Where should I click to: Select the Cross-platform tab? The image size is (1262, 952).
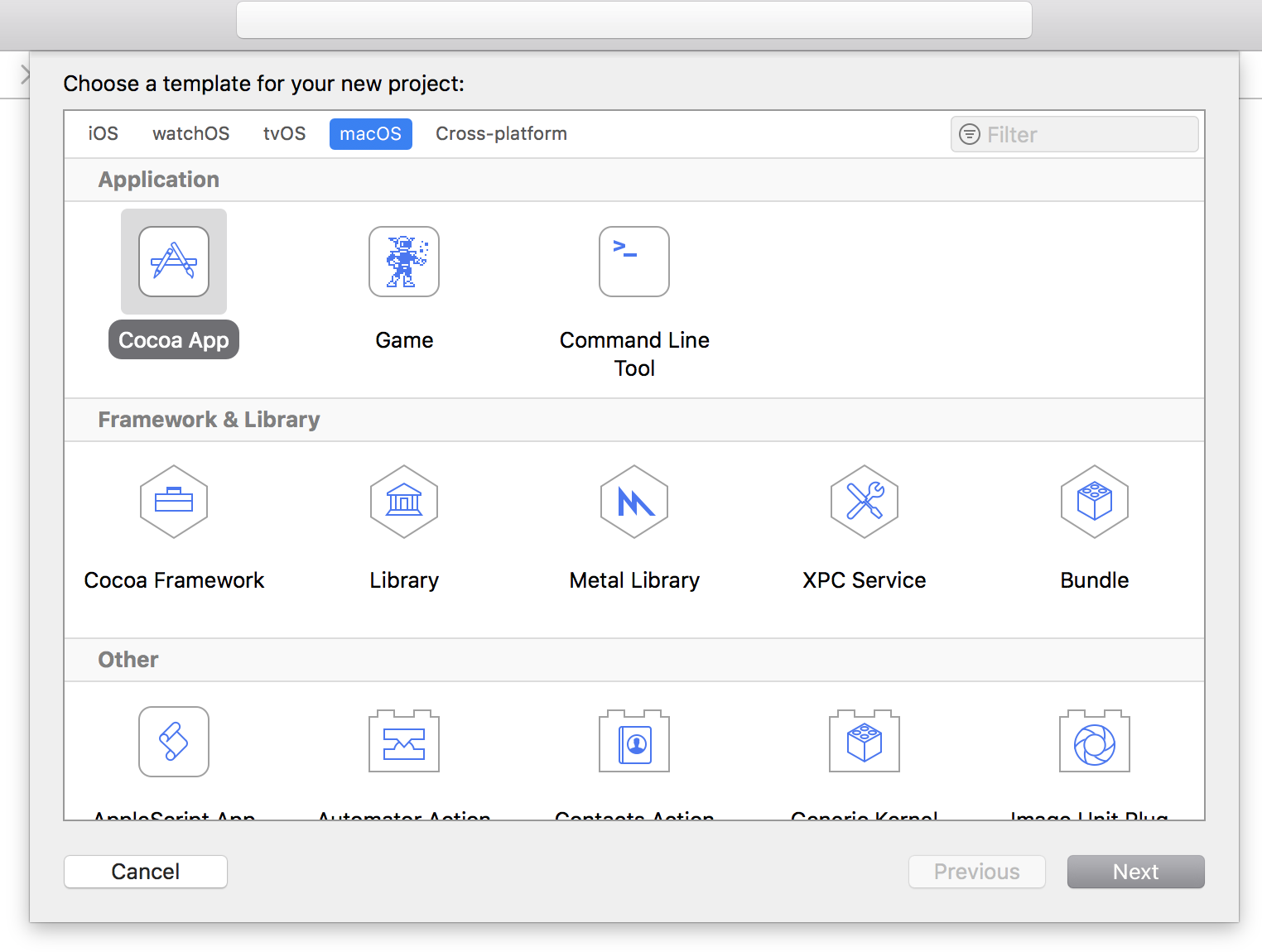click(x=501, y=133)
